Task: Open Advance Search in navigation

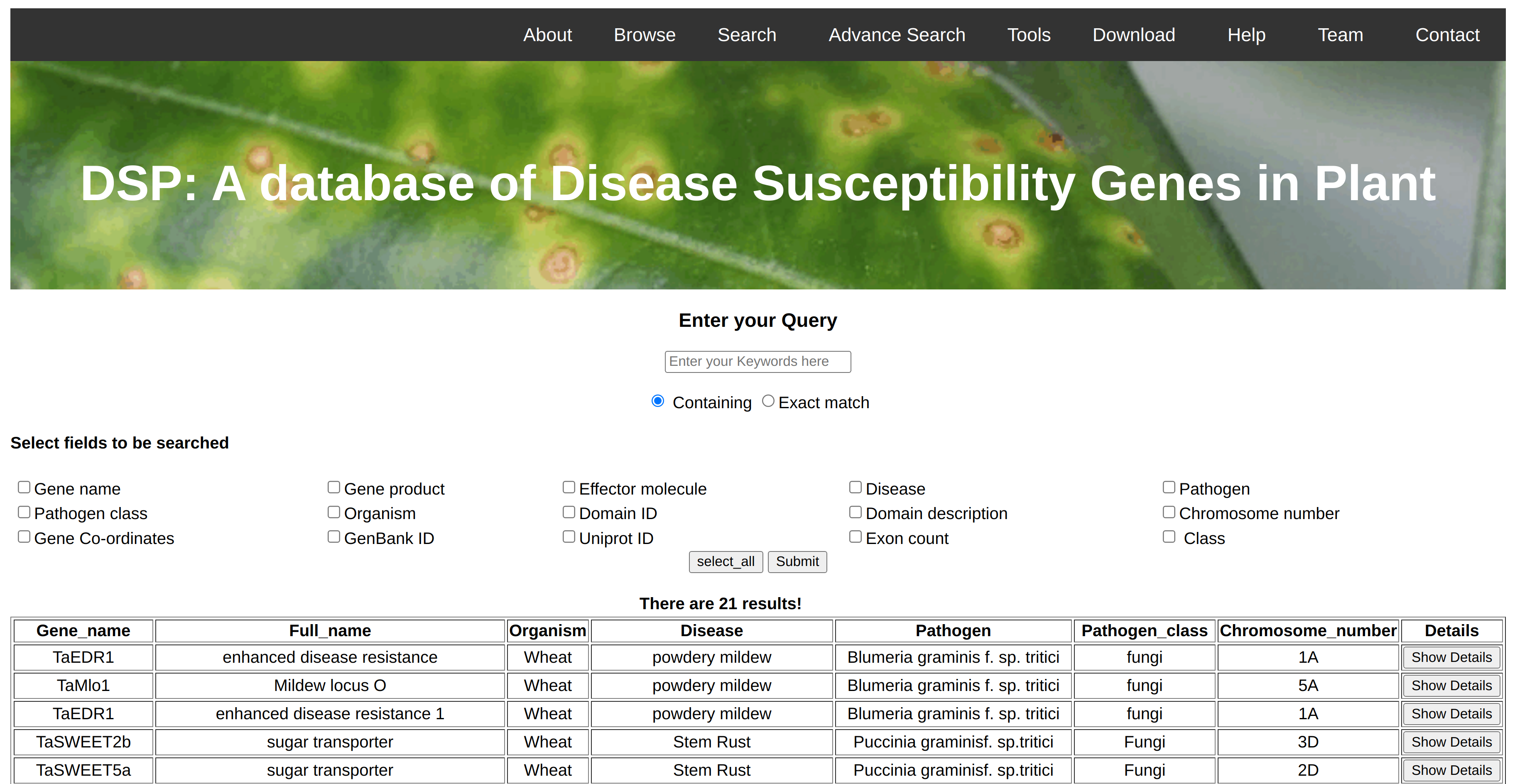Action: [x=896, y=35]
